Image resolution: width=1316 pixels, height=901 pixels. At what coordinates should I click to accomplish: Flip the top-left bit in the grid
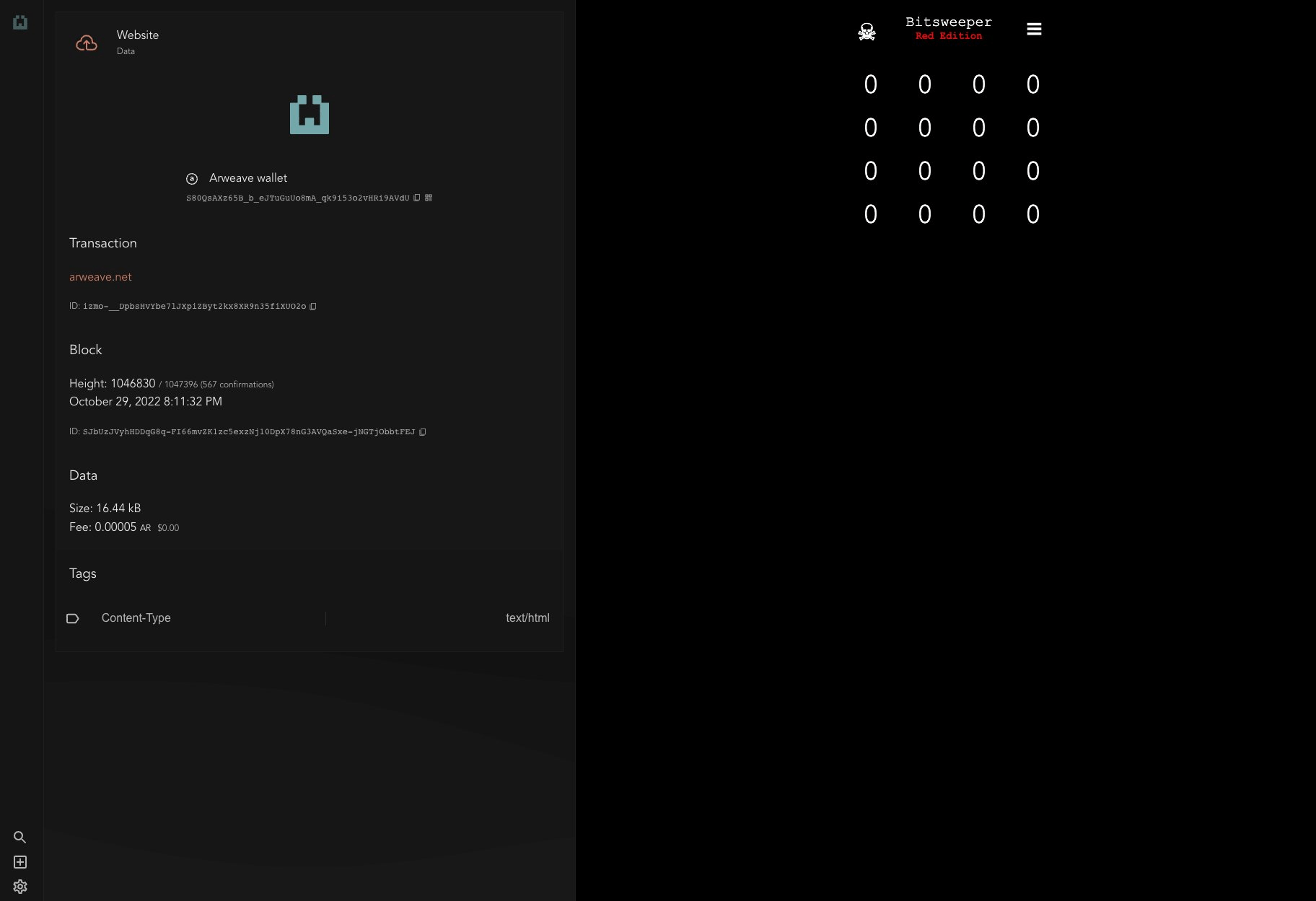871,85
